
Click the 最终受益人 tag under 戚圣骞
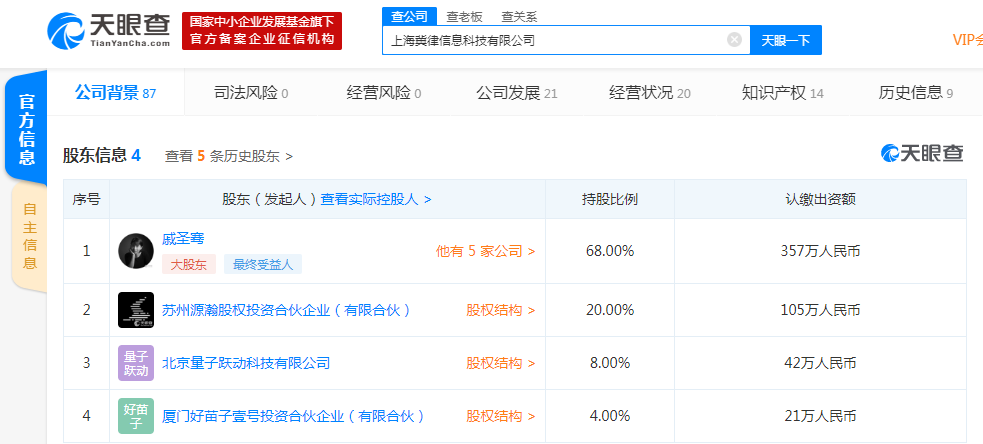pyautogui.click(x=263, y=264)
